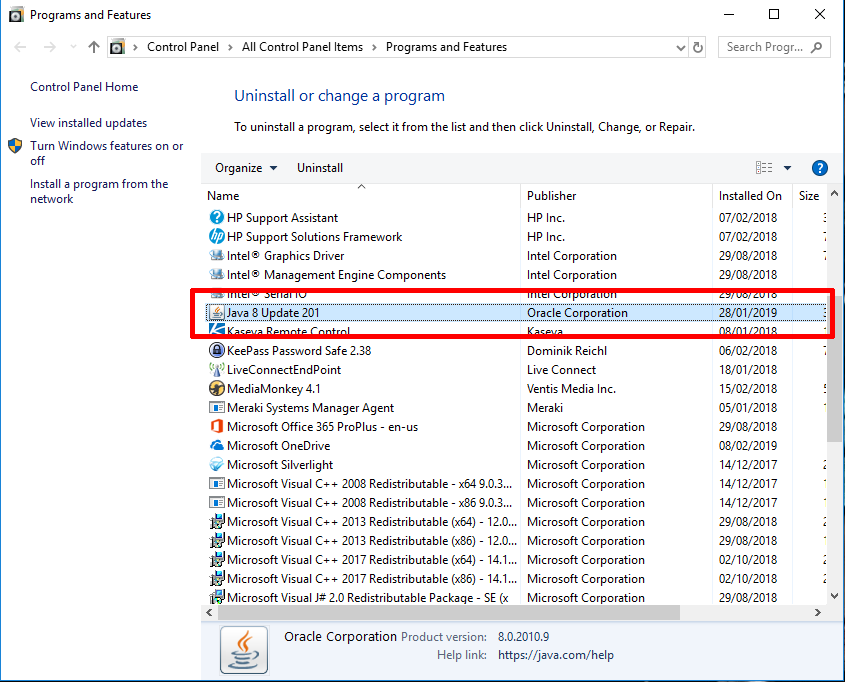Click the Back navigation arrow
This screenshot has height=682, width=845.
pos(20,47)
